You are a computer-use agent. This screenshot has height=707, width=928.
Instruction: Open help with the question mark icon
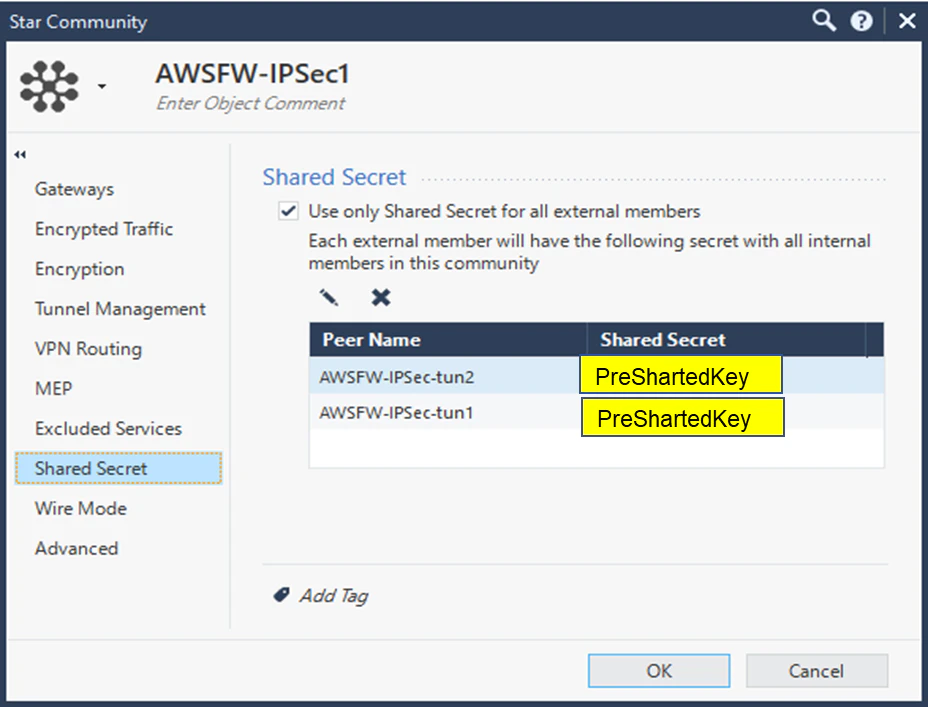click(x=861, y=21)
